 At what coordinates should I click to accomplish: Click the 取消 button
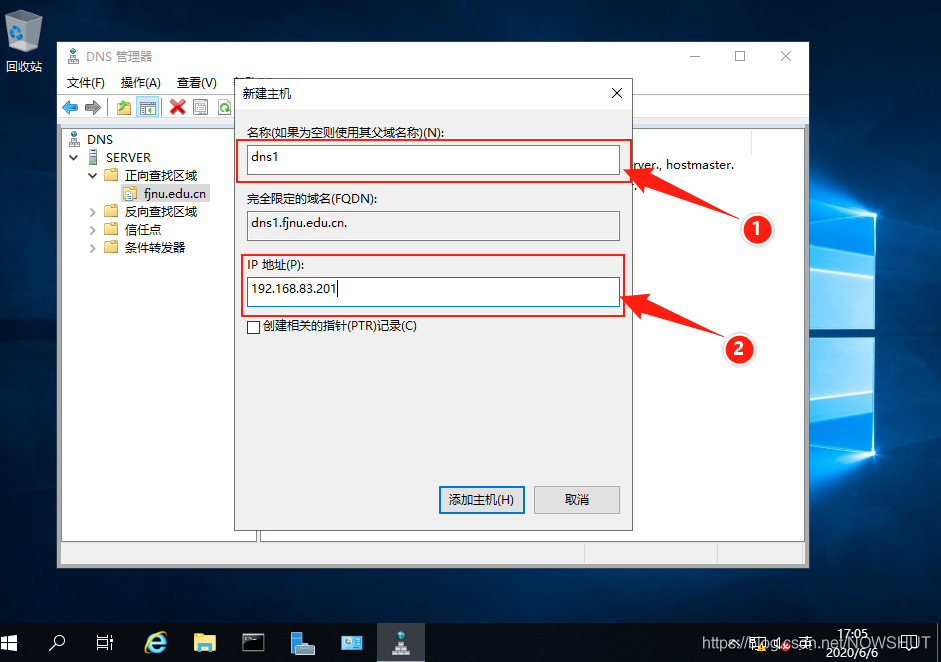pos(576,500)
